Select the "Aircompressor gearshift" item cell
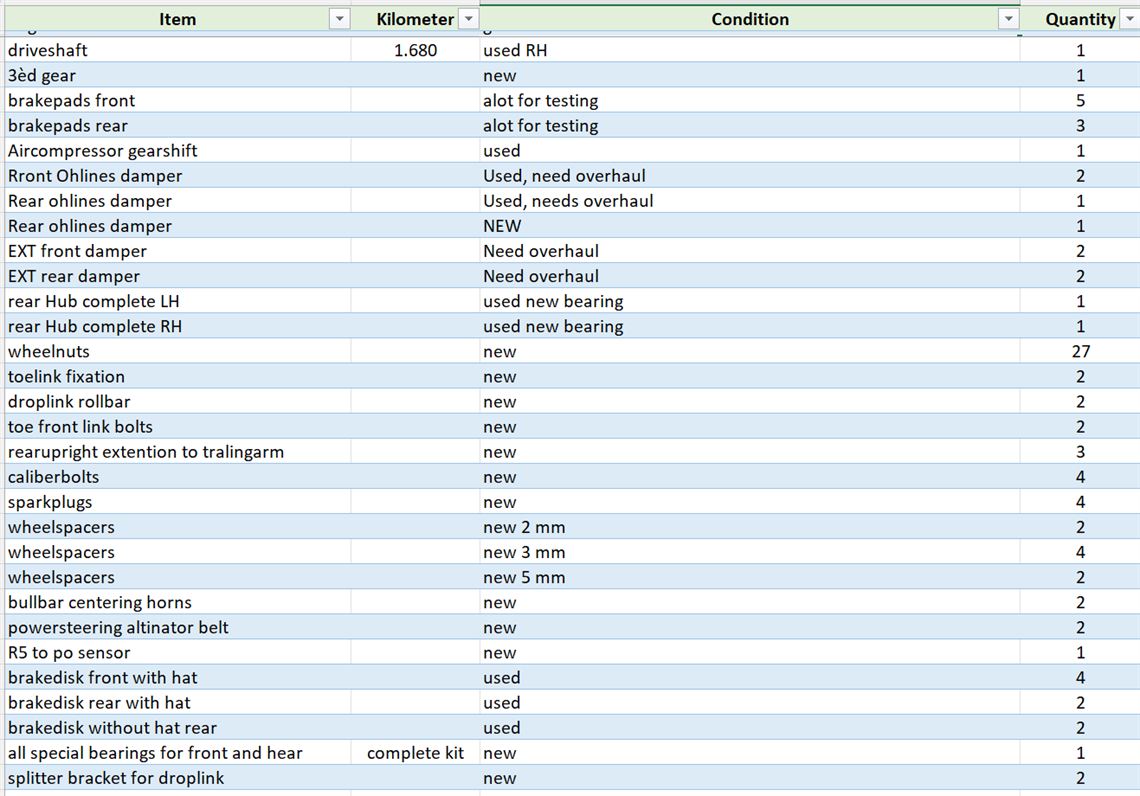Image resolution: width=1140 pixels, height=796 pixels. tap(178, 151)
